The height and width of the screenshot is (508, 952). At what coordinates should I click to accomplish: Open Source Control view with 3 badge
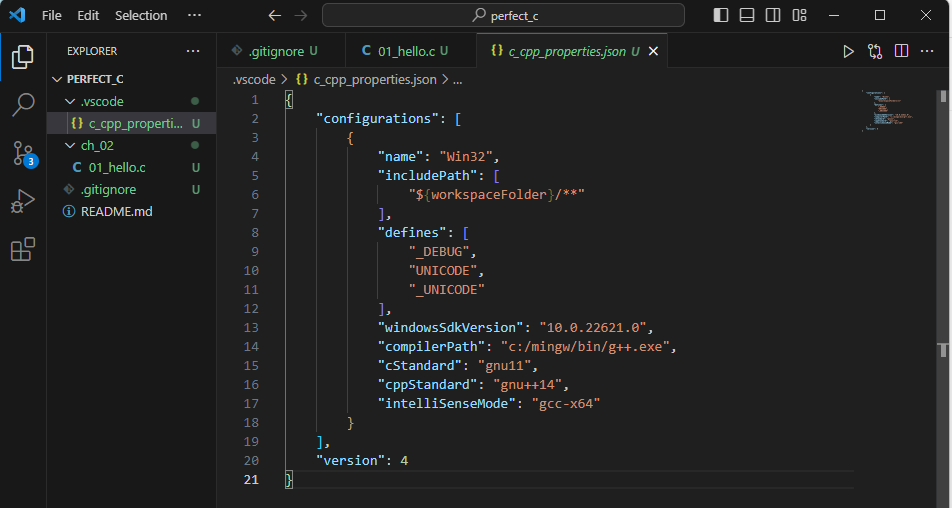[24, 154]
